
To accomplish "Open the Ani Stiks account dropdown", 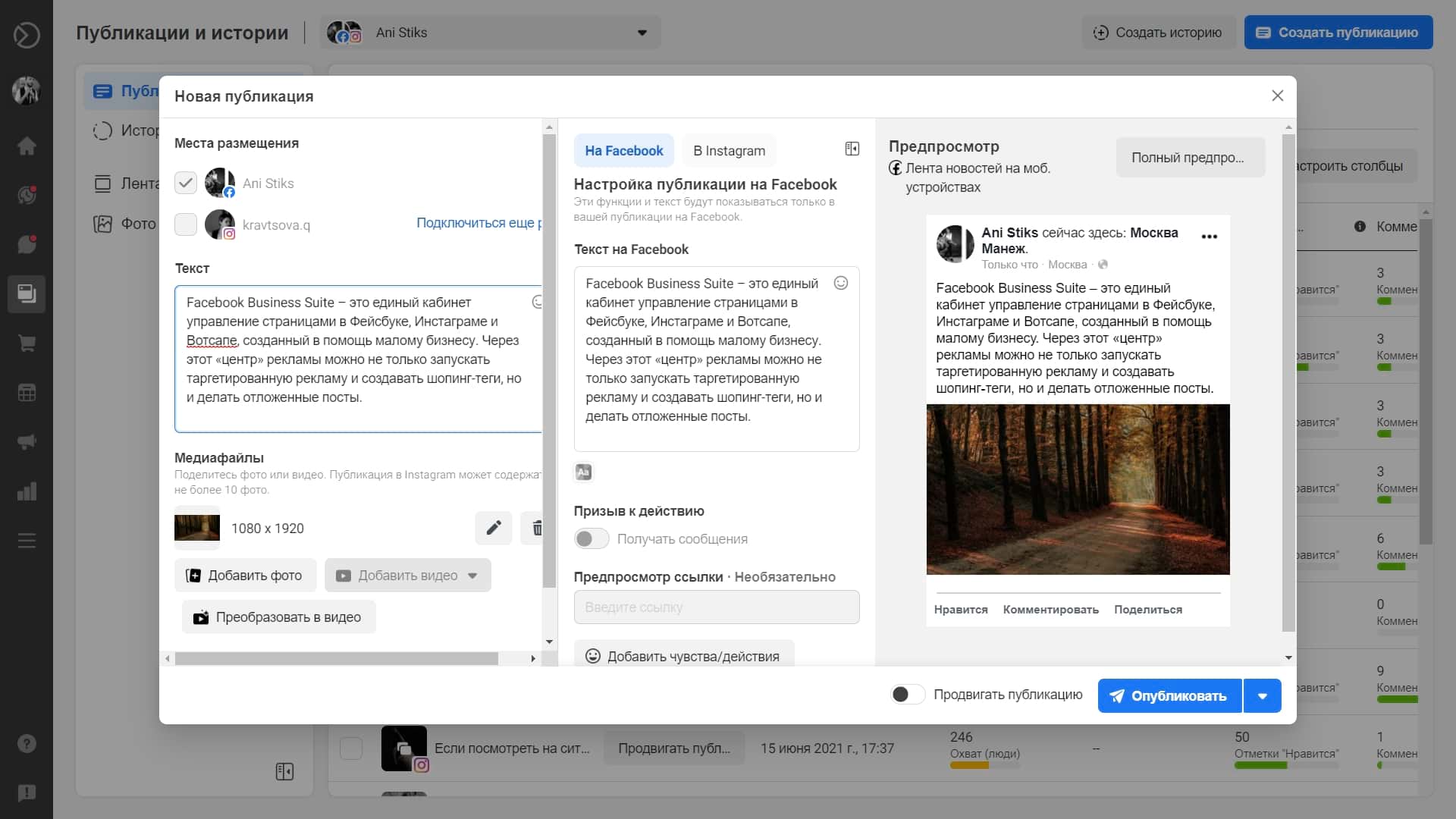I will [x=491, y=33].
